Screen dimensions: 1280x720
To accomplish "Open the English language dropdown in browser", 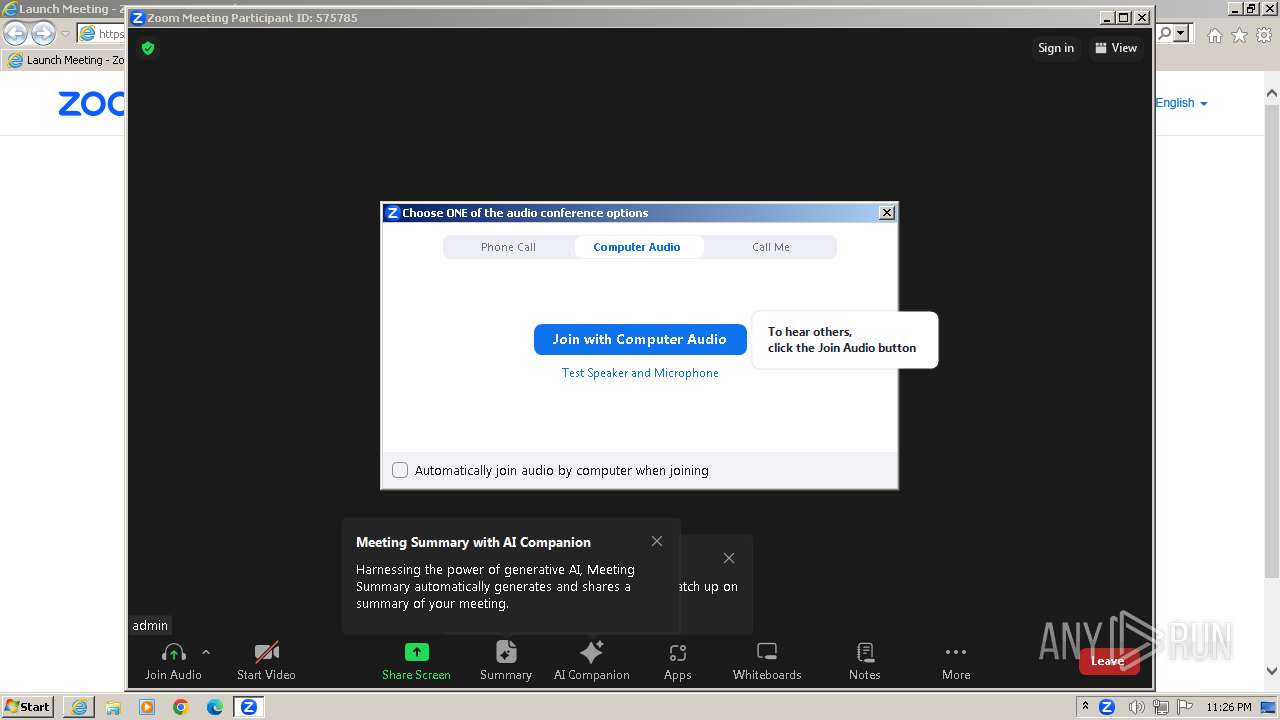I will (x=1181, y=103).
